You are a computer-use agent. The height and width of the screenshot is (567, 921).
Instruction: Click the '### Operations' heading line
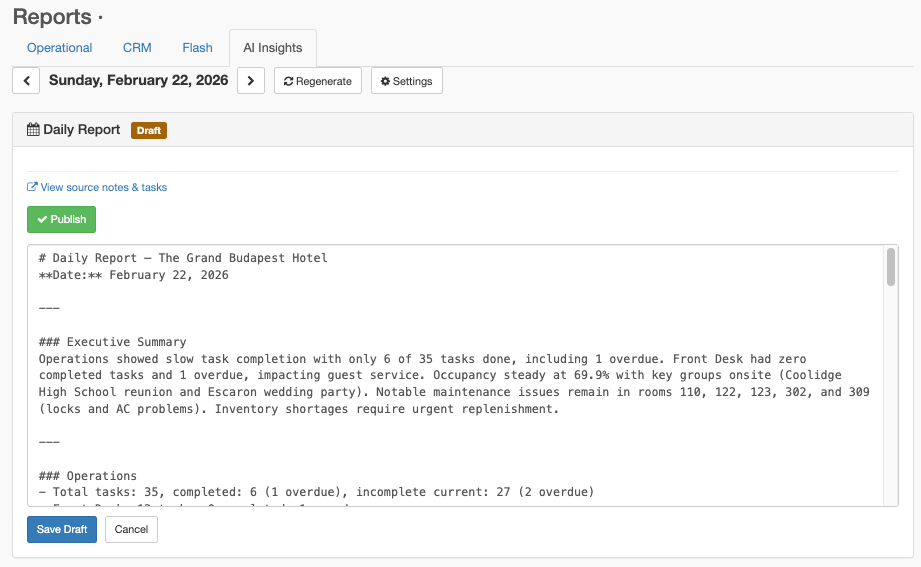pos(88,476)
